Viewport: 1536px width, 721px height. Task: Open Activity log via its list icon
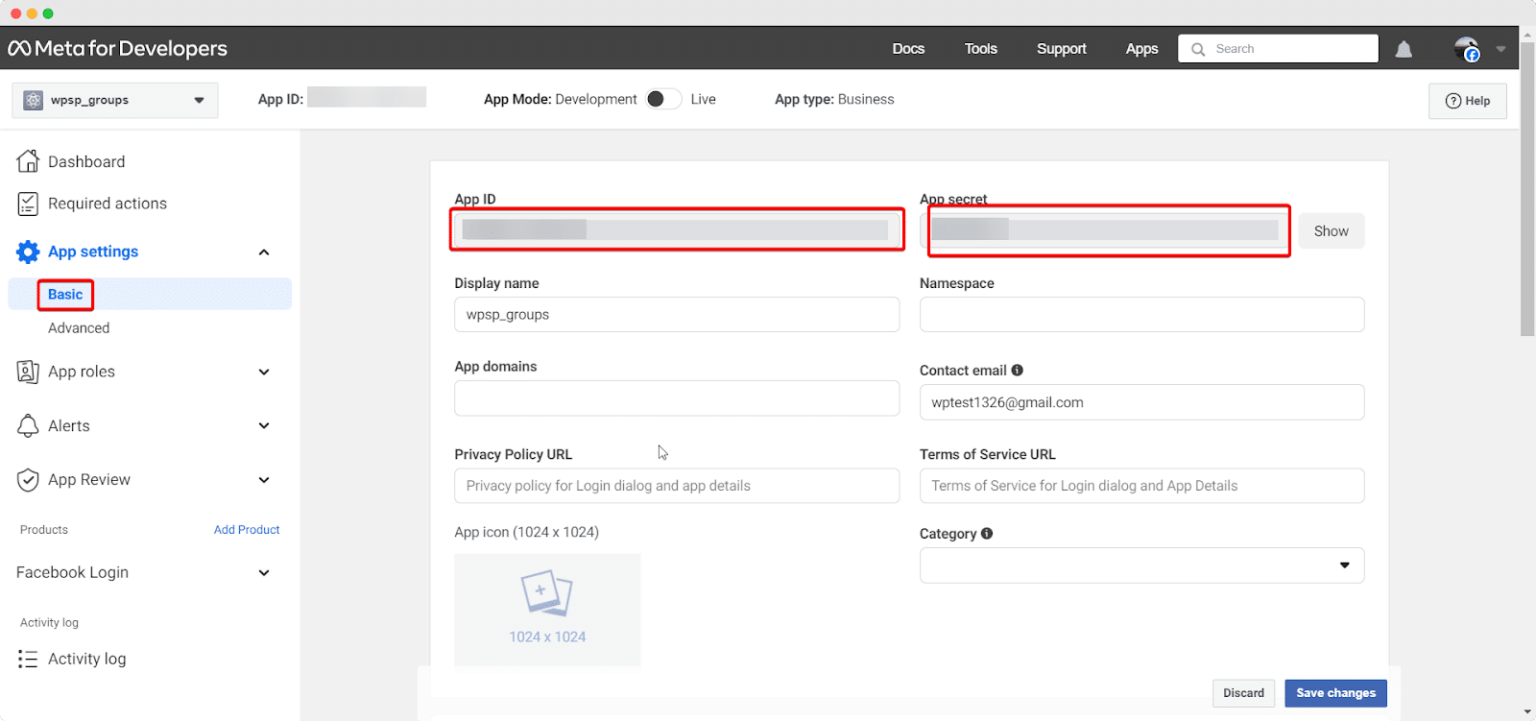tap(27, 658)
